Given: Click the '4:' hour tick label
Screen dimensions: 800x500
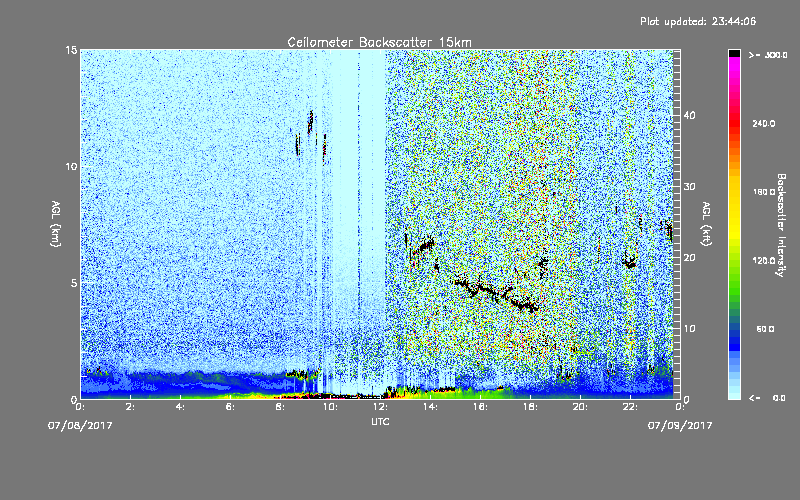Looking at the screenshot, I should pos(180,407).
